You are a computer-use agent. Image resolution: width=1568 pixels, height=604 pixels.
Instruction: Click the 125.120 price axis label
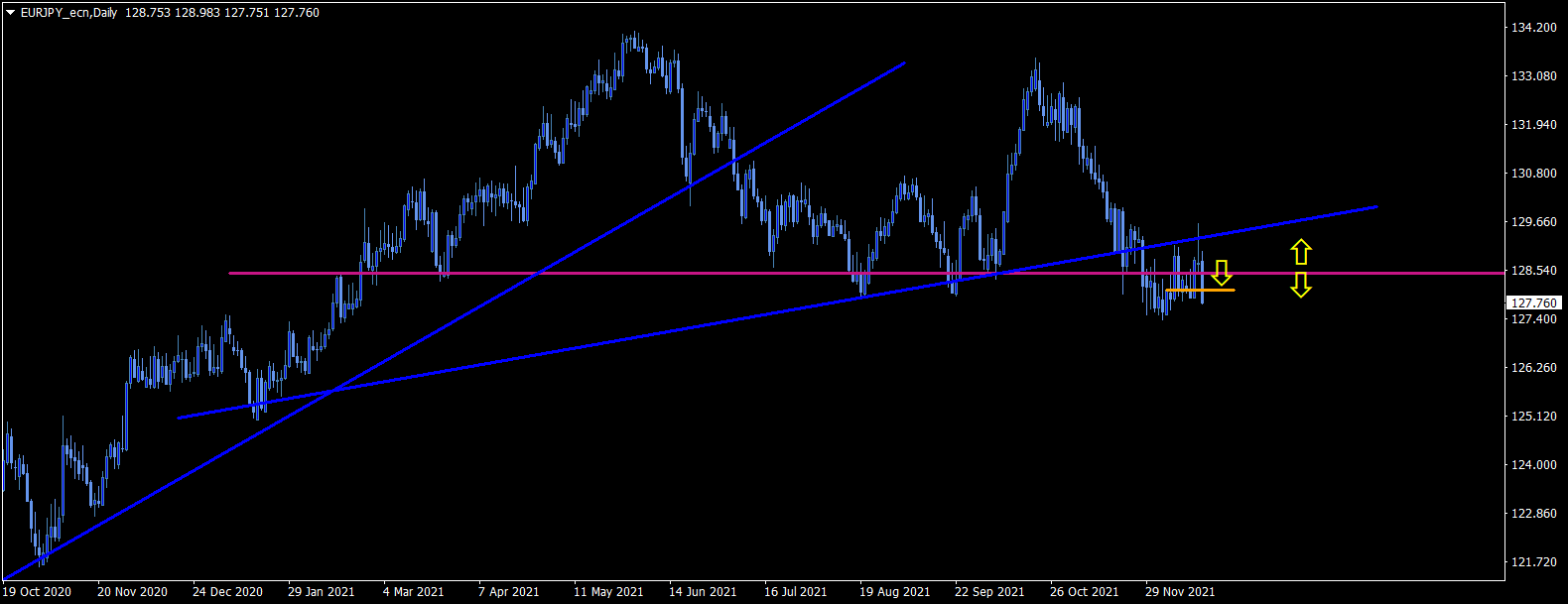point(1533,417)
